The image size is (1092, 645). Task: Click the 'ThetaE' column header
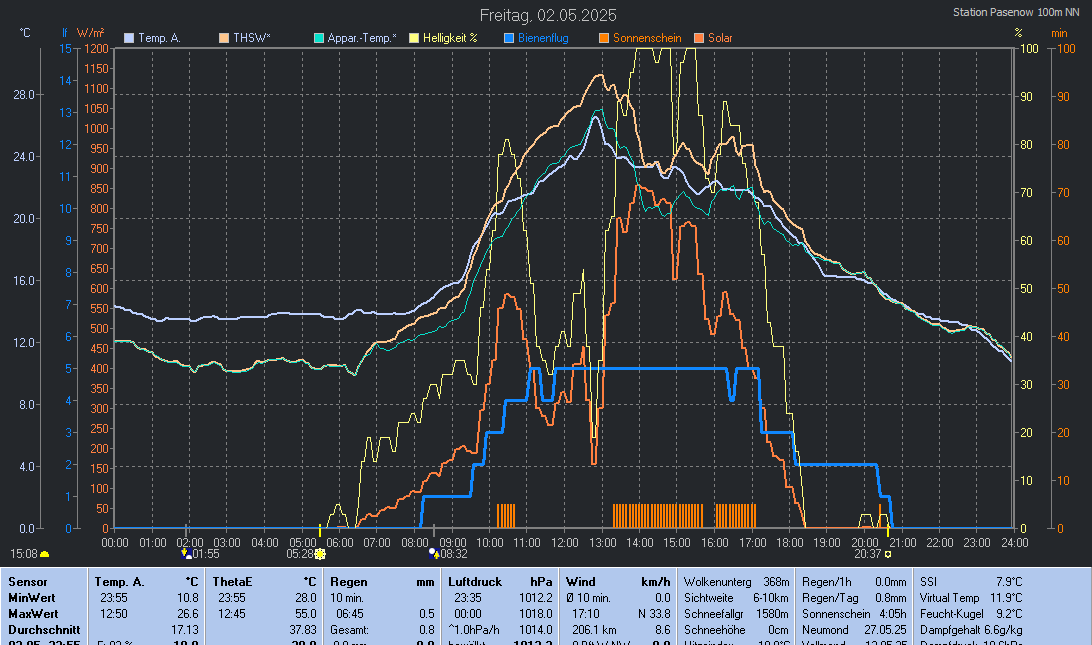pos(232,582)
